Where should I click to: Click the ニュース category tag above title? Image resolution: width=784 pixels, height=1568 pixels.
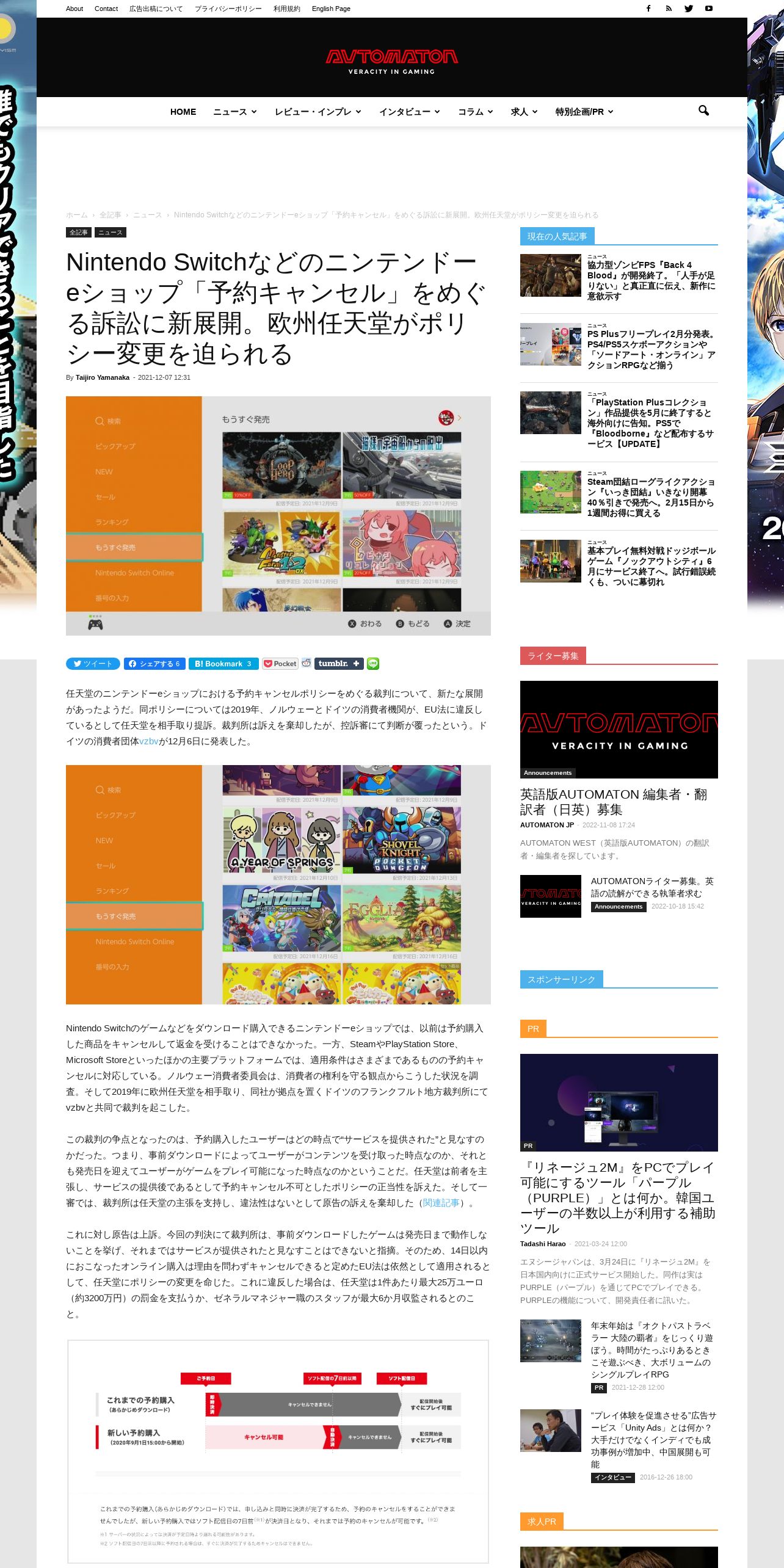[x=111, y=233]
